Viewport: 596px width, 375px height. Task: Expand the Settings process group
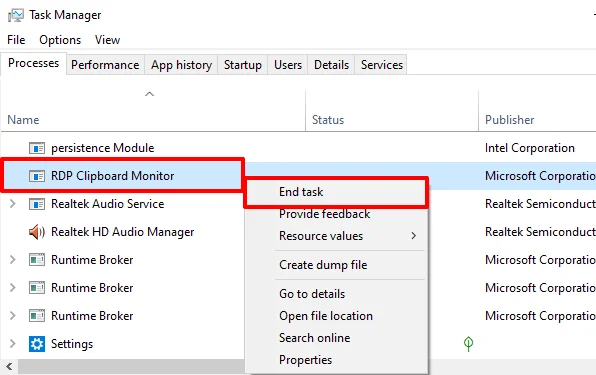point(13,344)
